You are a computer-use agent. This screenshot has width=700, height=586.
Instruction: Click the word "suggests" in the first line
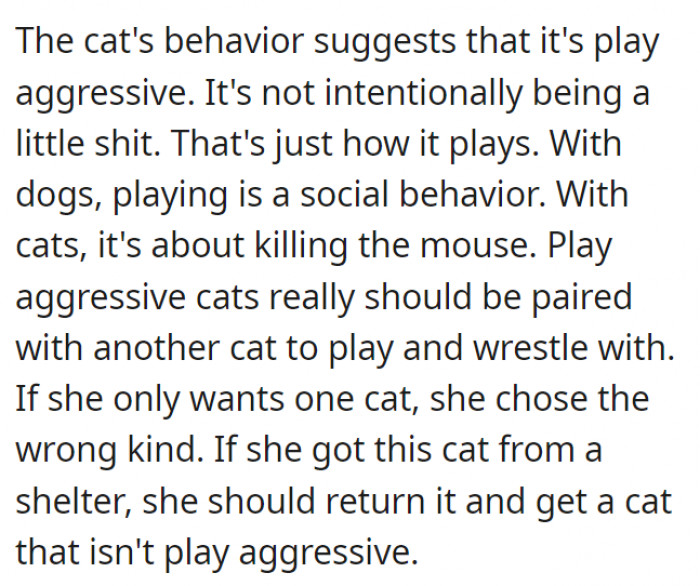(371, 42)
